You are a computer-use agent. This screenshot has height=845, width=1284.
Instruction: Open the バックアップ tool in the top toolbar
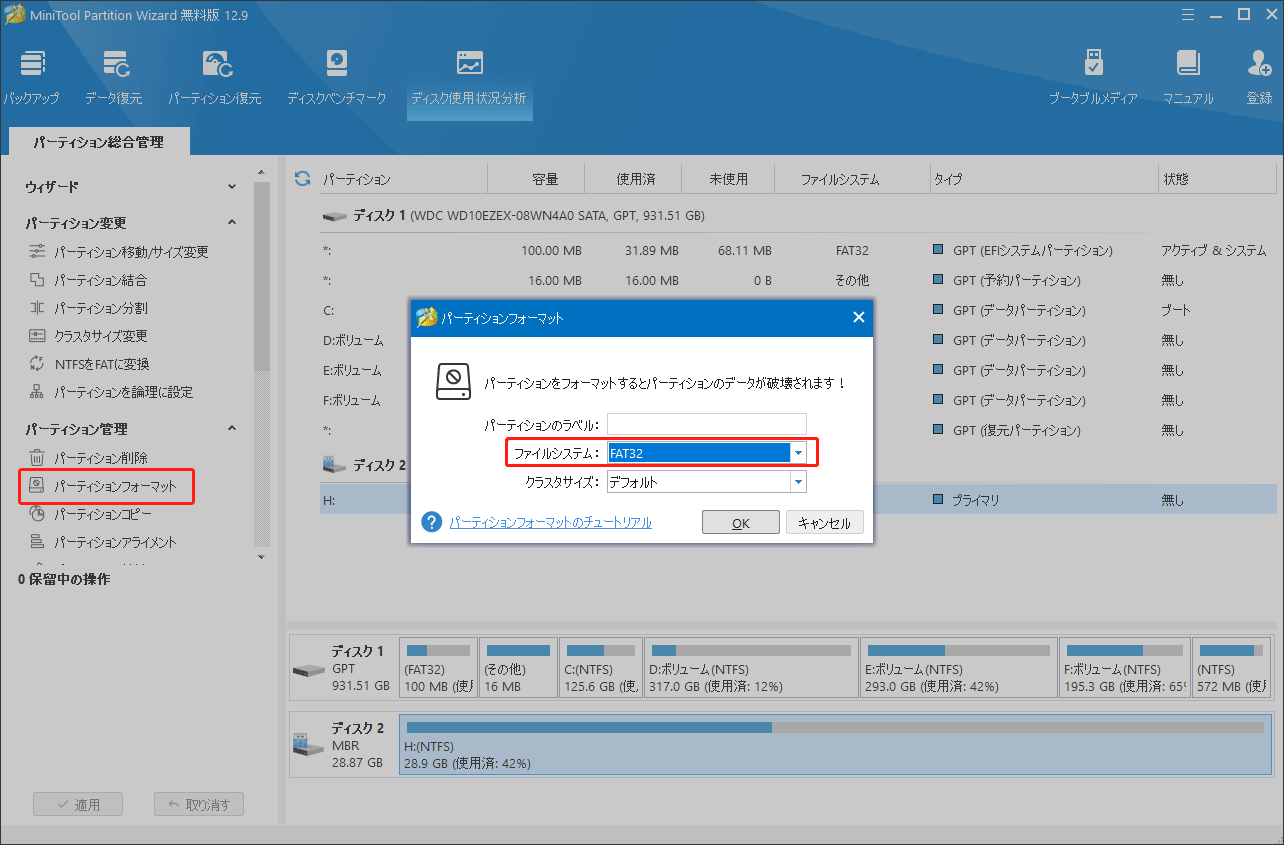click(31, 77)
